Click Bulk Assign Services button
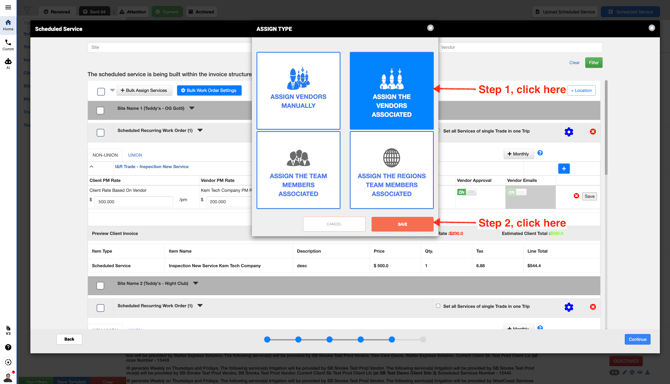This screenshot has width=670, height=384. click(x=144, y=91)
